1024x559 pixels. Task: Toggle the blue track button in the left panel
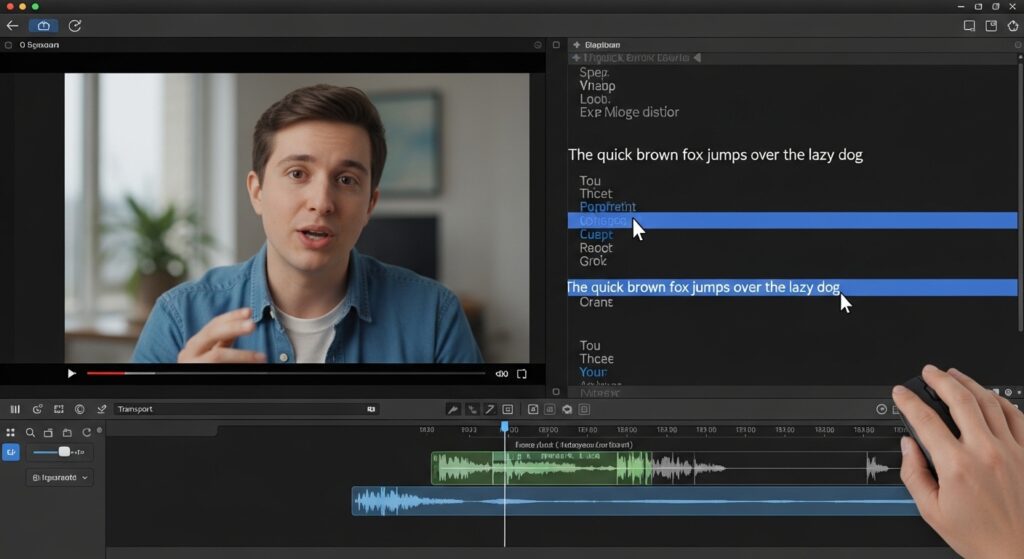point(11,452)
